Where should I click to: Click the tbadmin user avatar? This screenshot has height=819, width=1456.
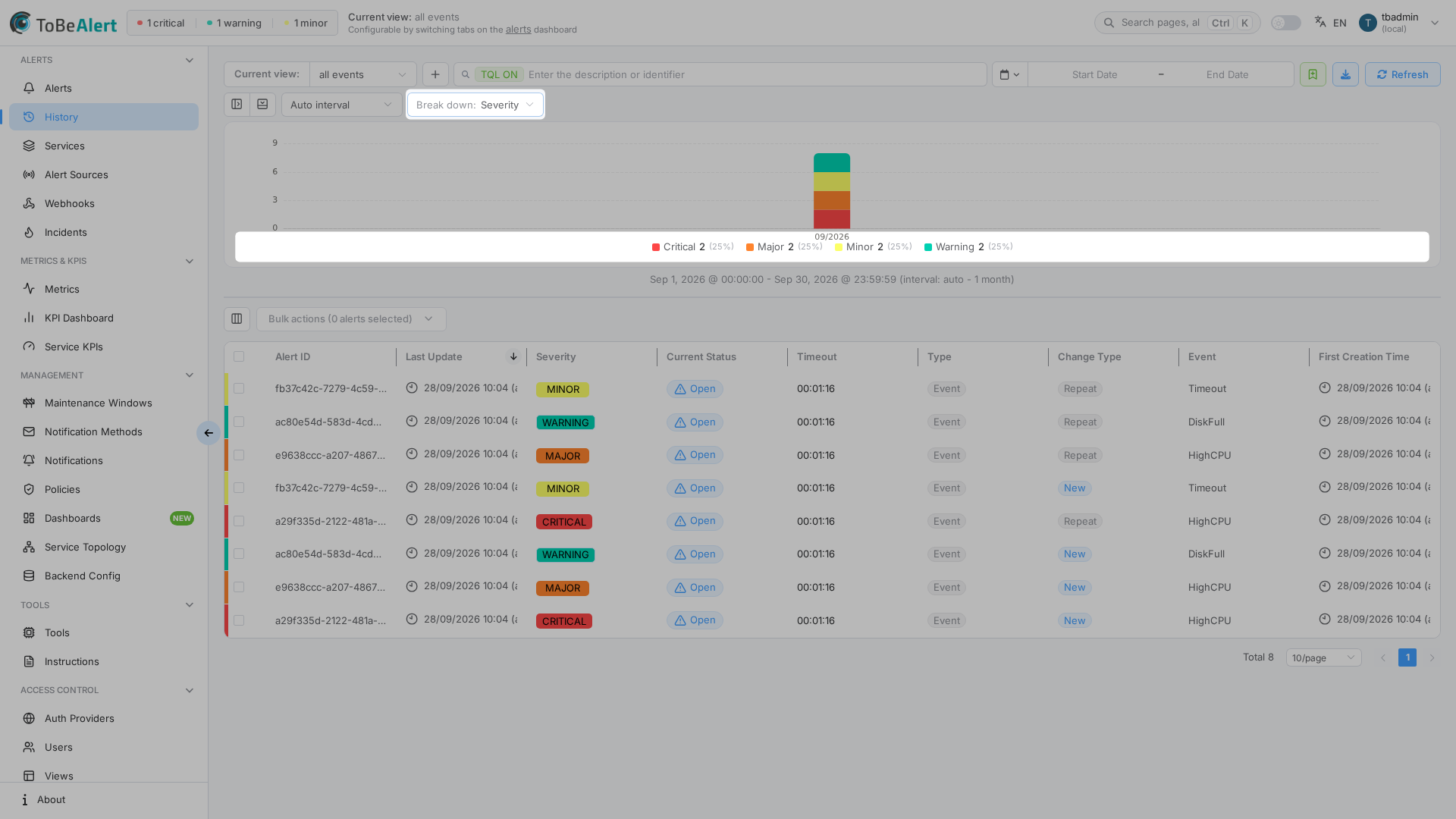point(1367,23)
